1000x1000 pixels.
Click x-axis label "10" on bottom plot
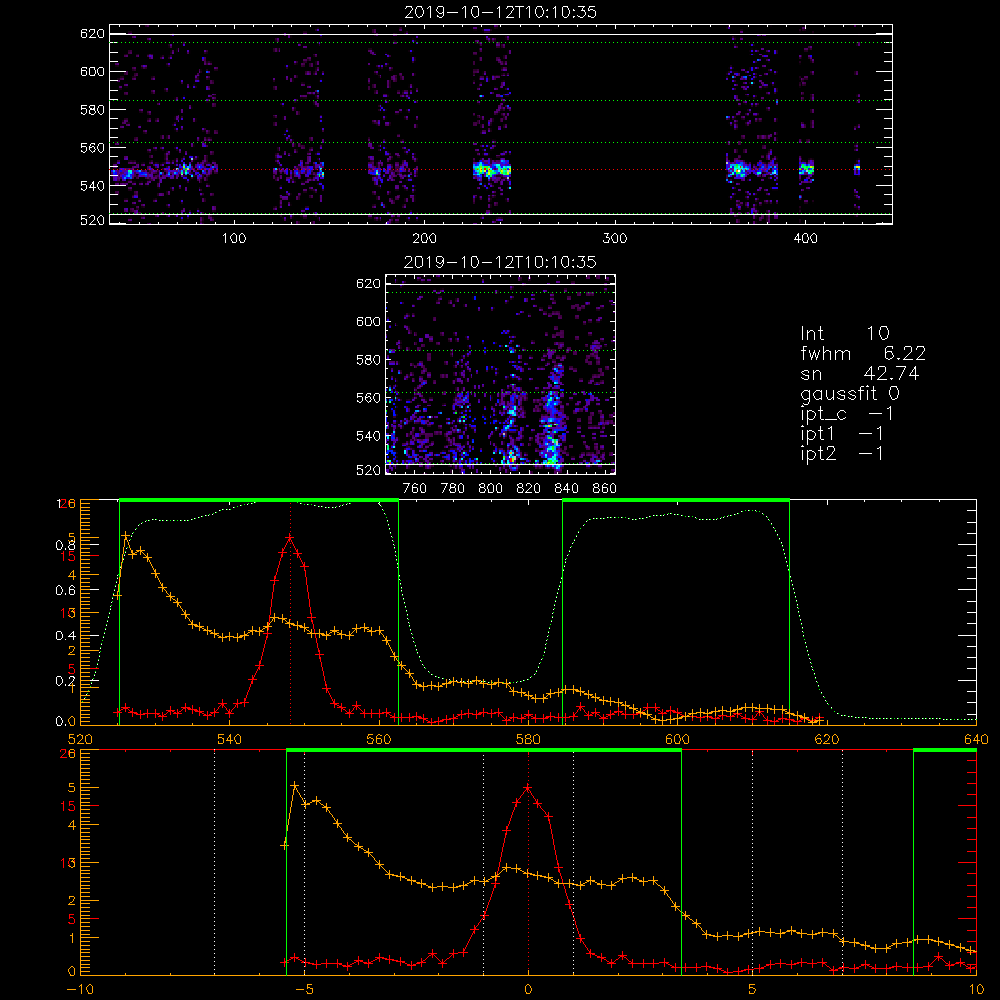pos(976,989)
